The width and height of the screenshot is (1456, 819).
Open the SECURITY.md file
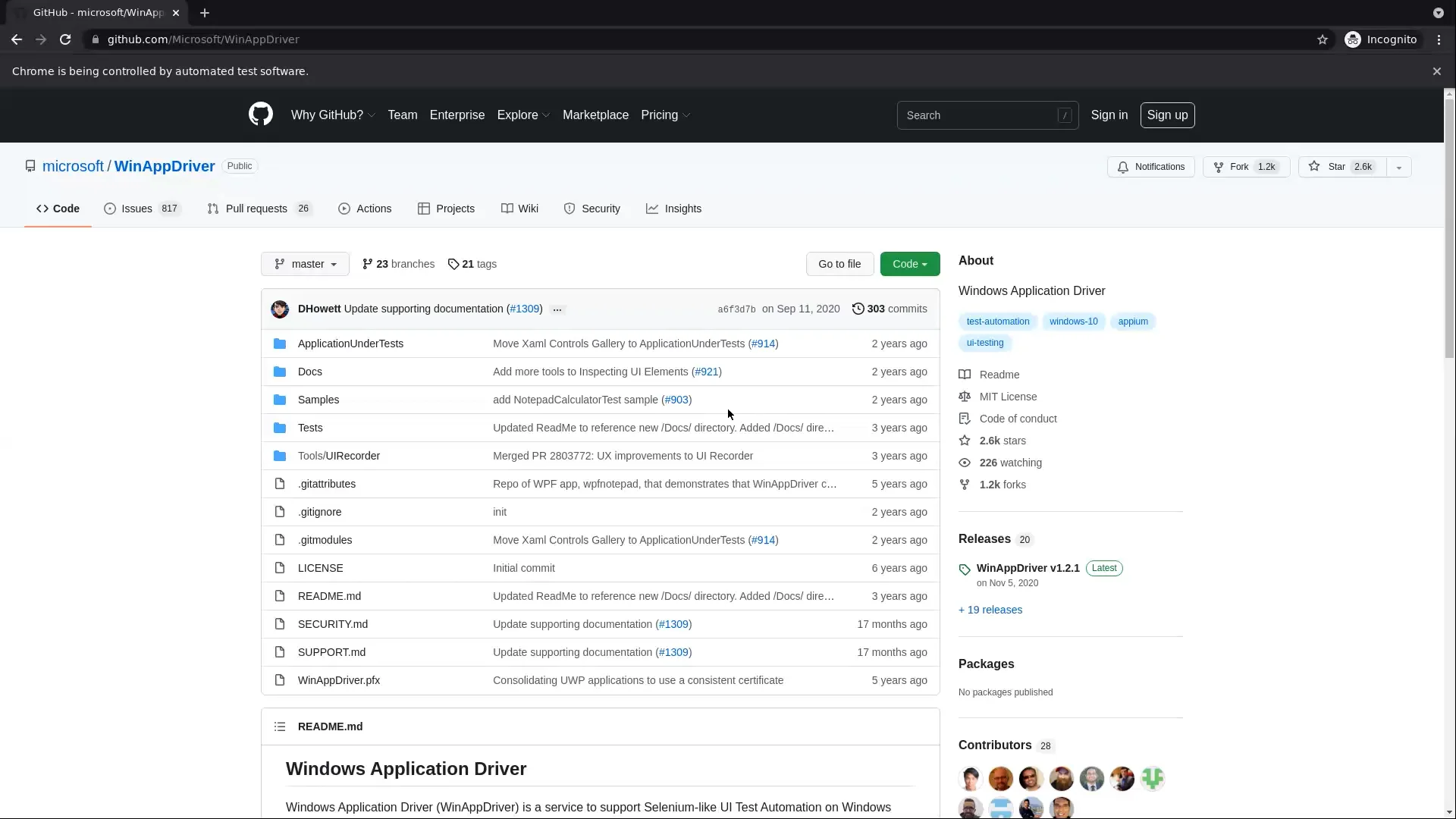click(x=332, y=624)
